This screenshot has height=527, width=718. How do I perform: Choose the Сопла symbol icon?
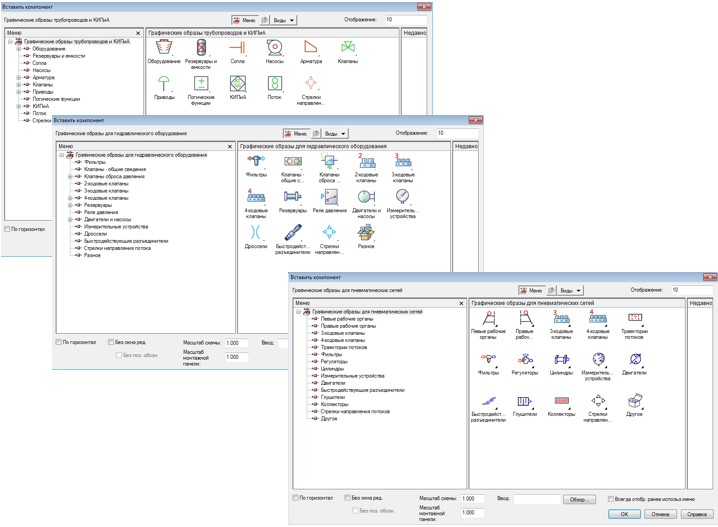[x=238, y=47]
